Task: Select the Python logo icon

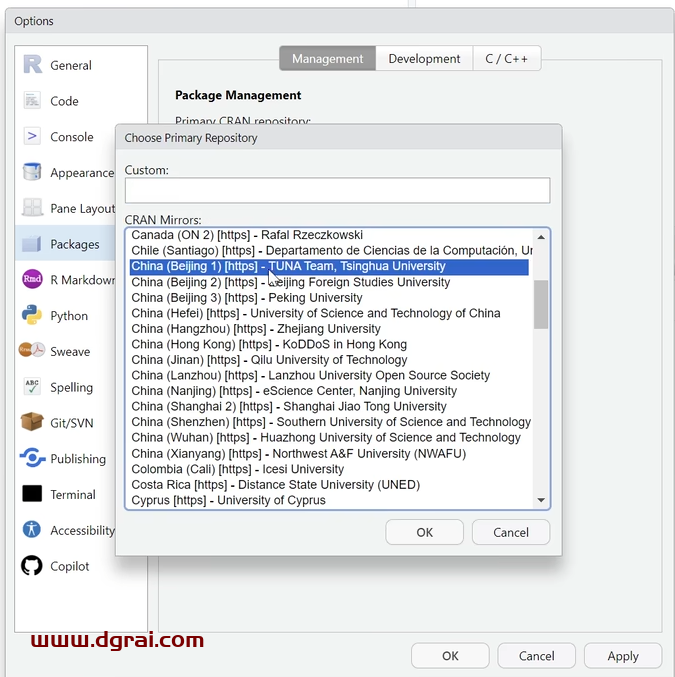Action: tap(32, 315)
